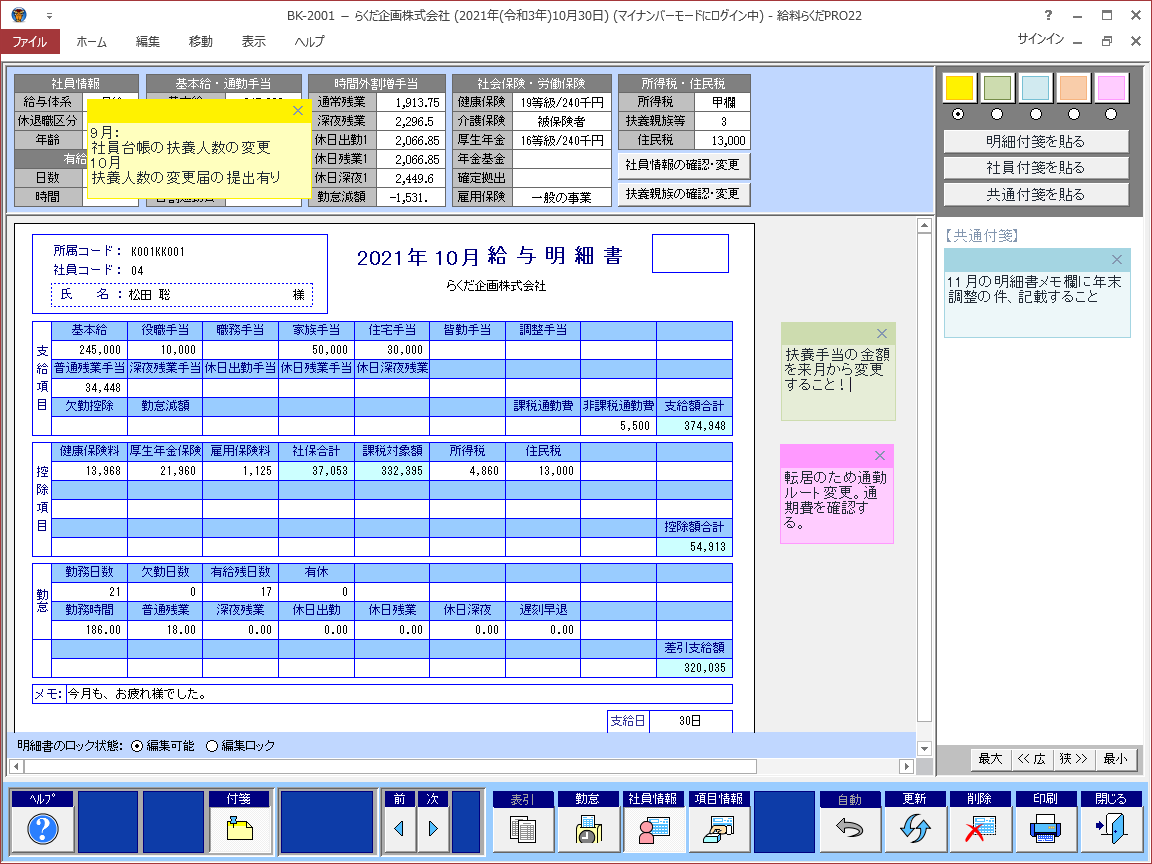Click the empty stamp box beside title
The height and width of the screenshot is (864, 1152).
point(691,253)
